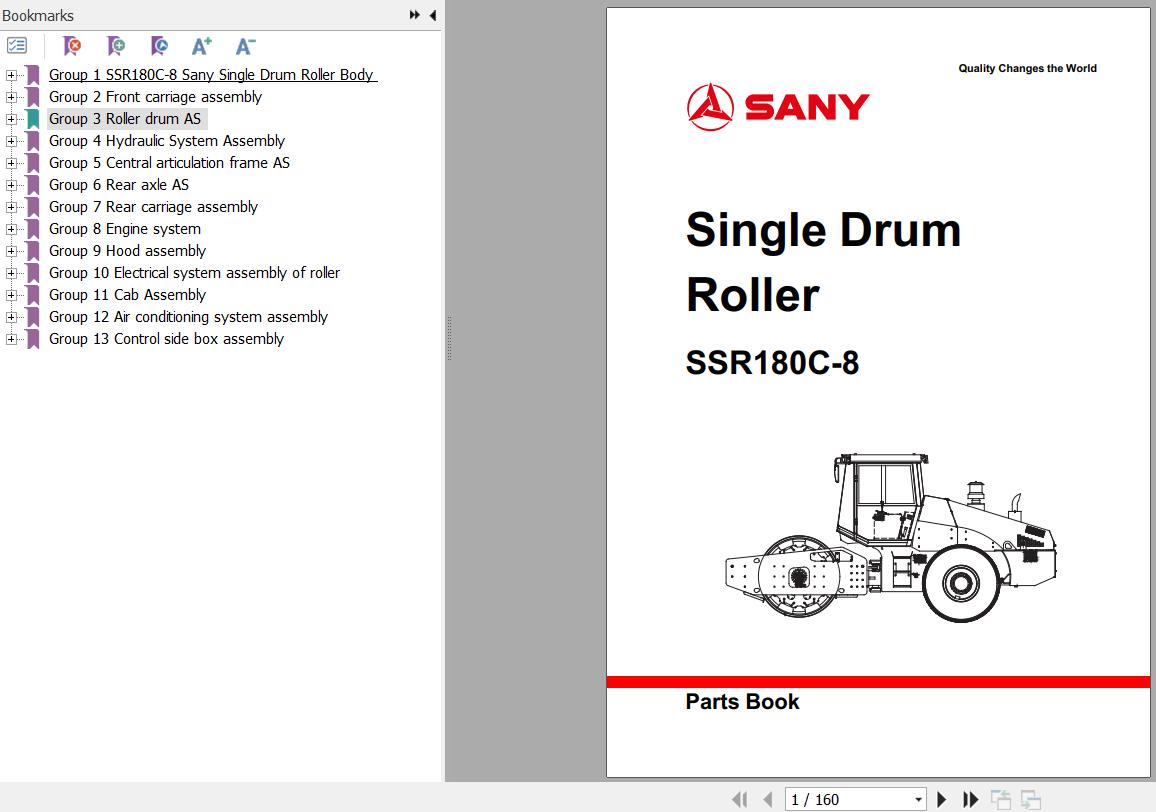The width and height of the screenshot is (1156, 812).
Task: Expand Group 13 Control side box node
Action: [x=11, y=339]
